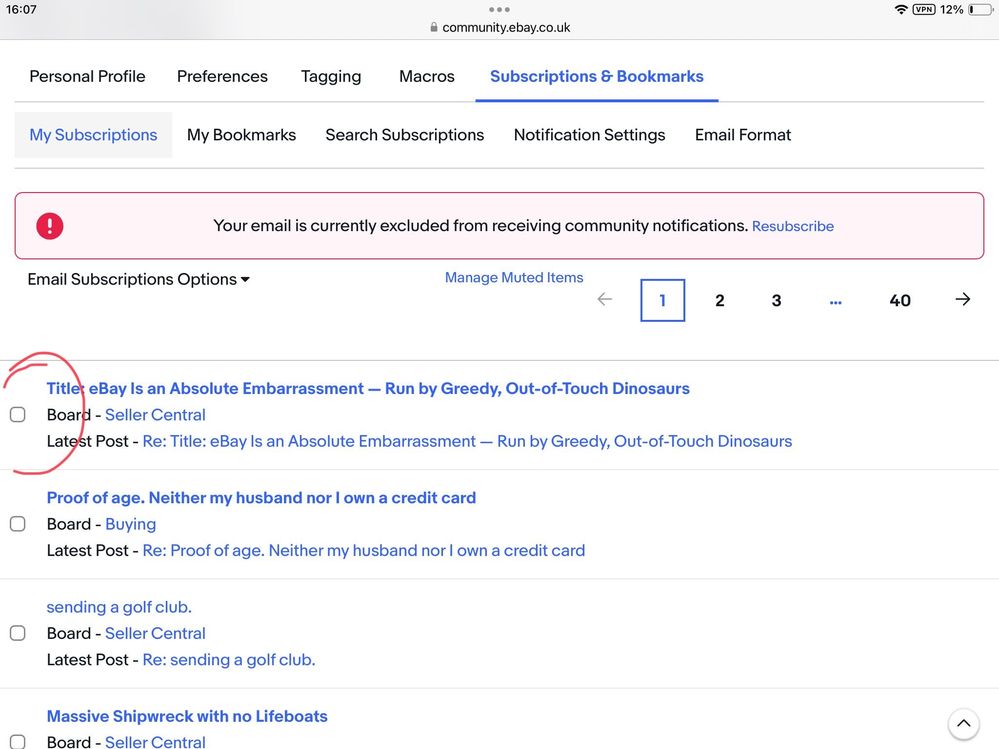
Task: Go to previous page using left arrow
Action: (x=605, y=299)
